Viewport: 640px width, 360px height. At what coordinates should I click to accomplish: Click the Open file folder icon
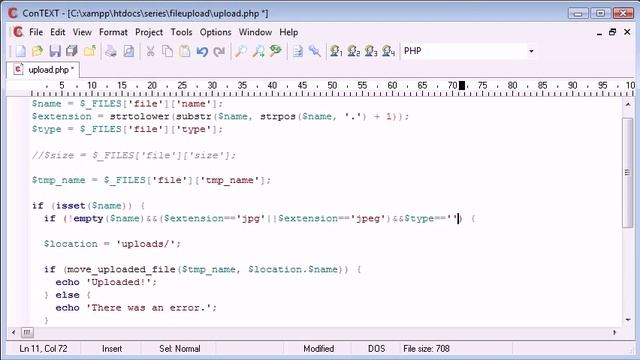[x=38, y=51]
